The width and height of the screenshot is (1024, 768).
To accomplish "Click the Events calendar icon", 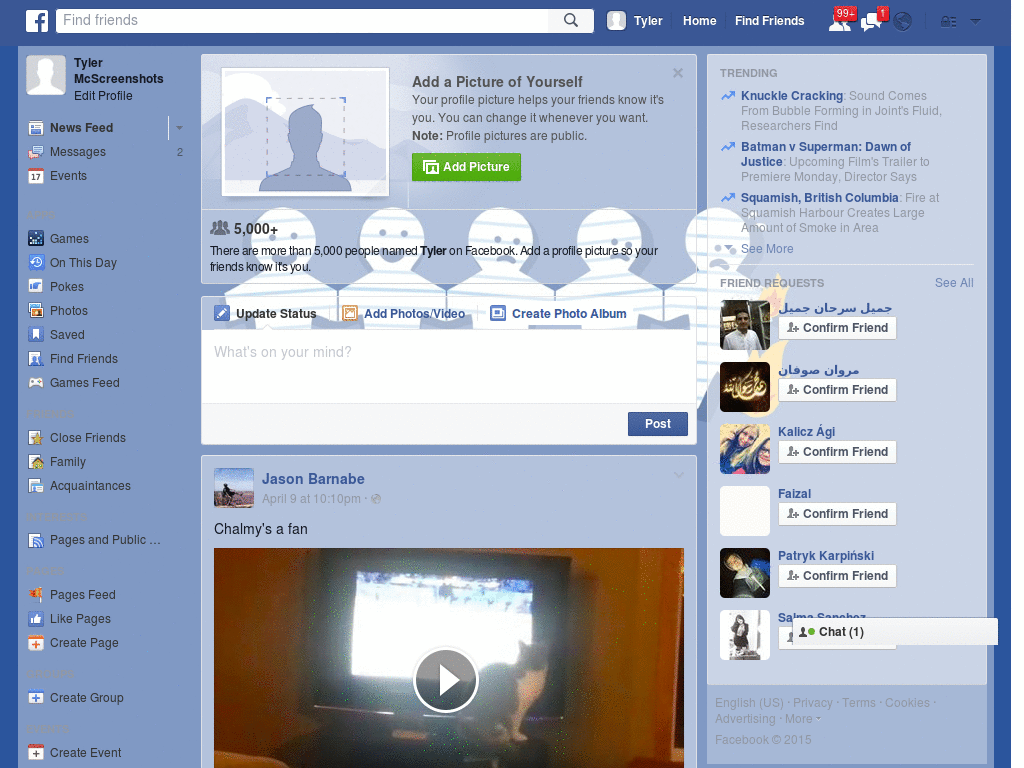I will [36, 176].
